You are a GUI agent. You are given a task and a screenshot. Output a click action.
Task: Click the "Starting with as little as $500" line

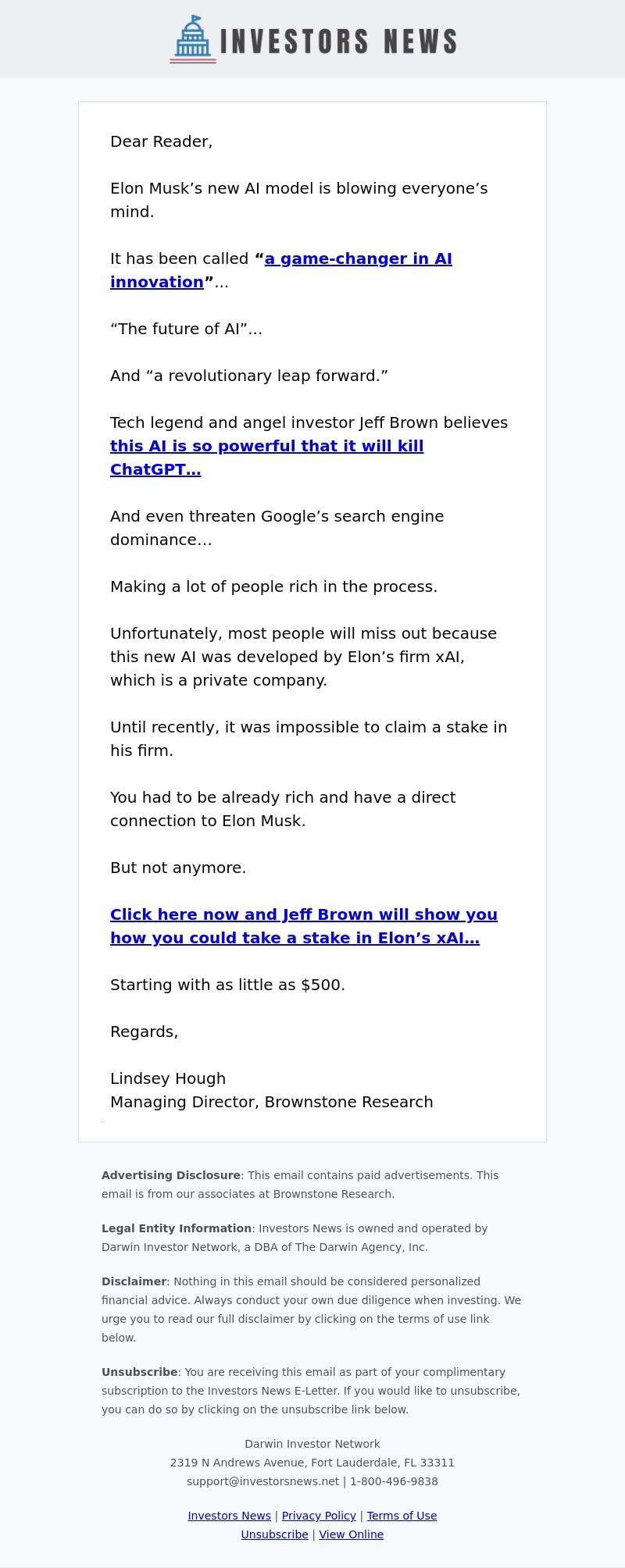click(x=227, y=985)
